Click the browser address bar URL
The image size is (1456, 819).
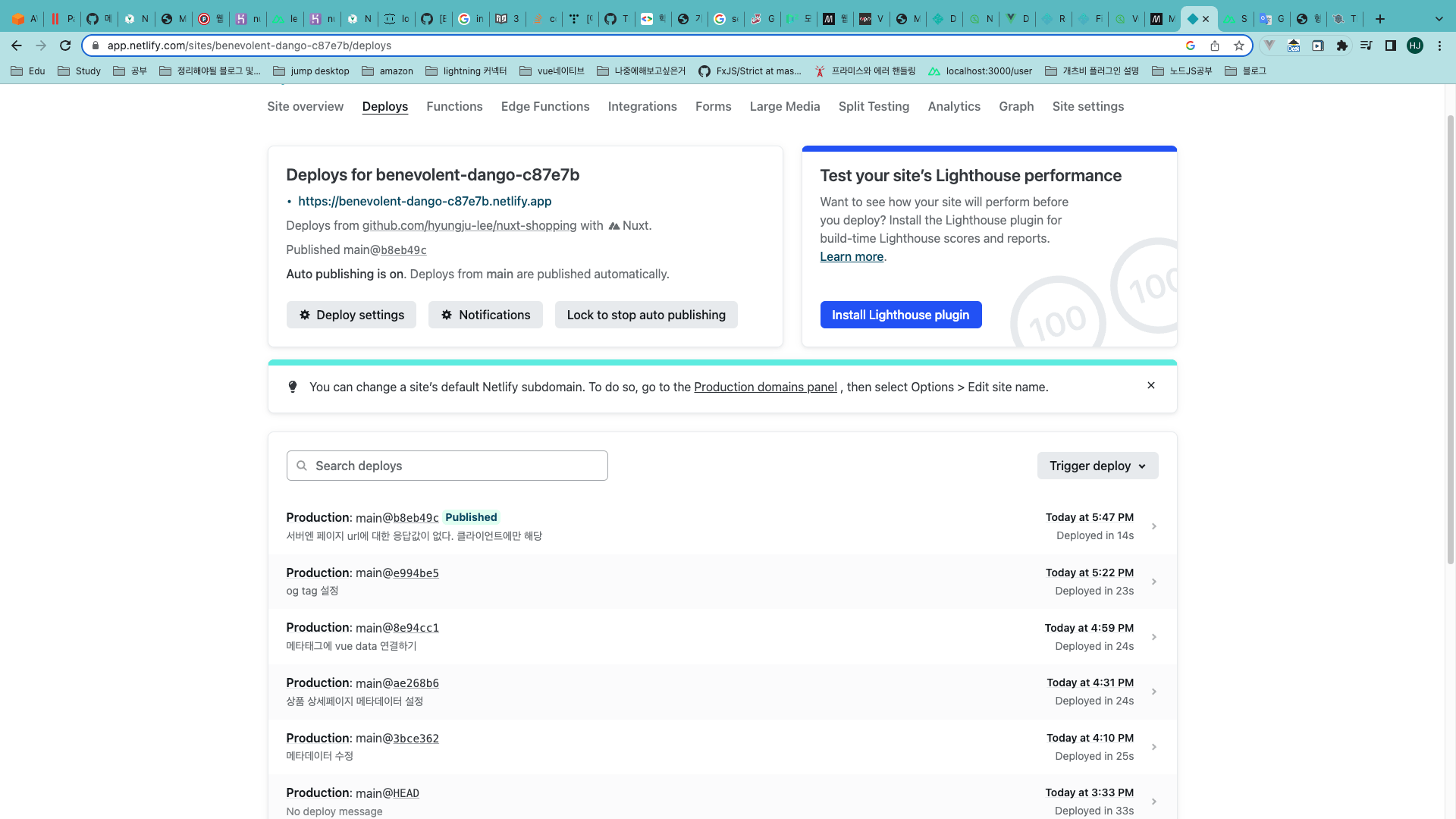249,45
